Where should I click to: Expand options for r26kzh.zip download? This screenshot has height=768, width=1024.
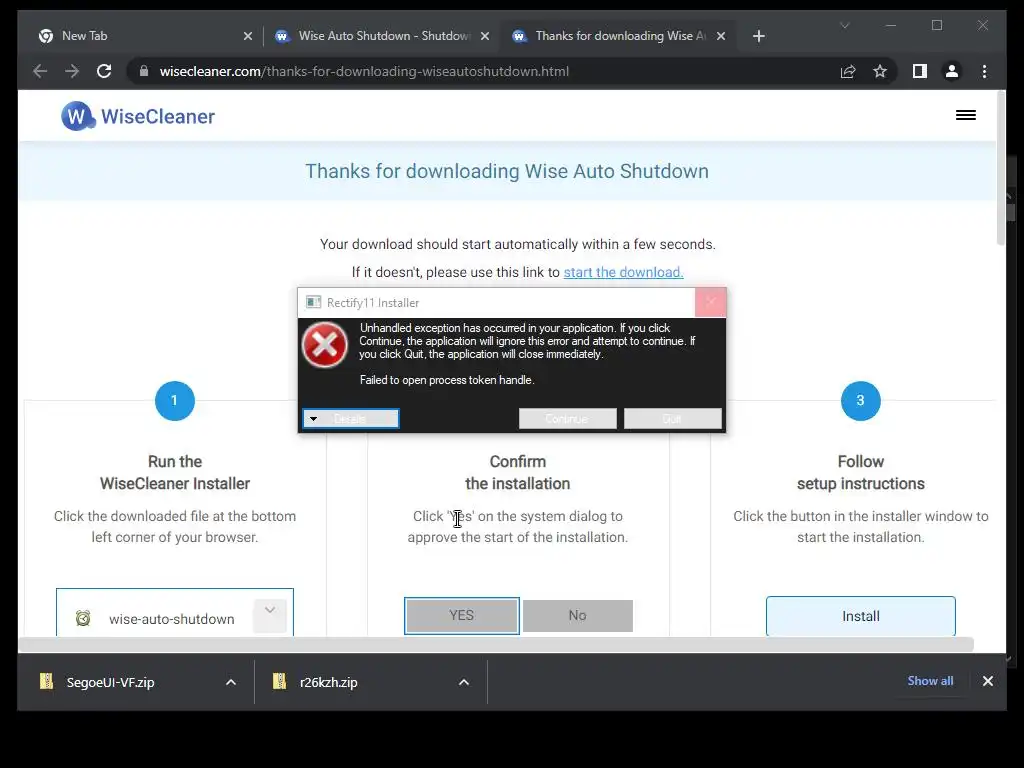[464, 682]
